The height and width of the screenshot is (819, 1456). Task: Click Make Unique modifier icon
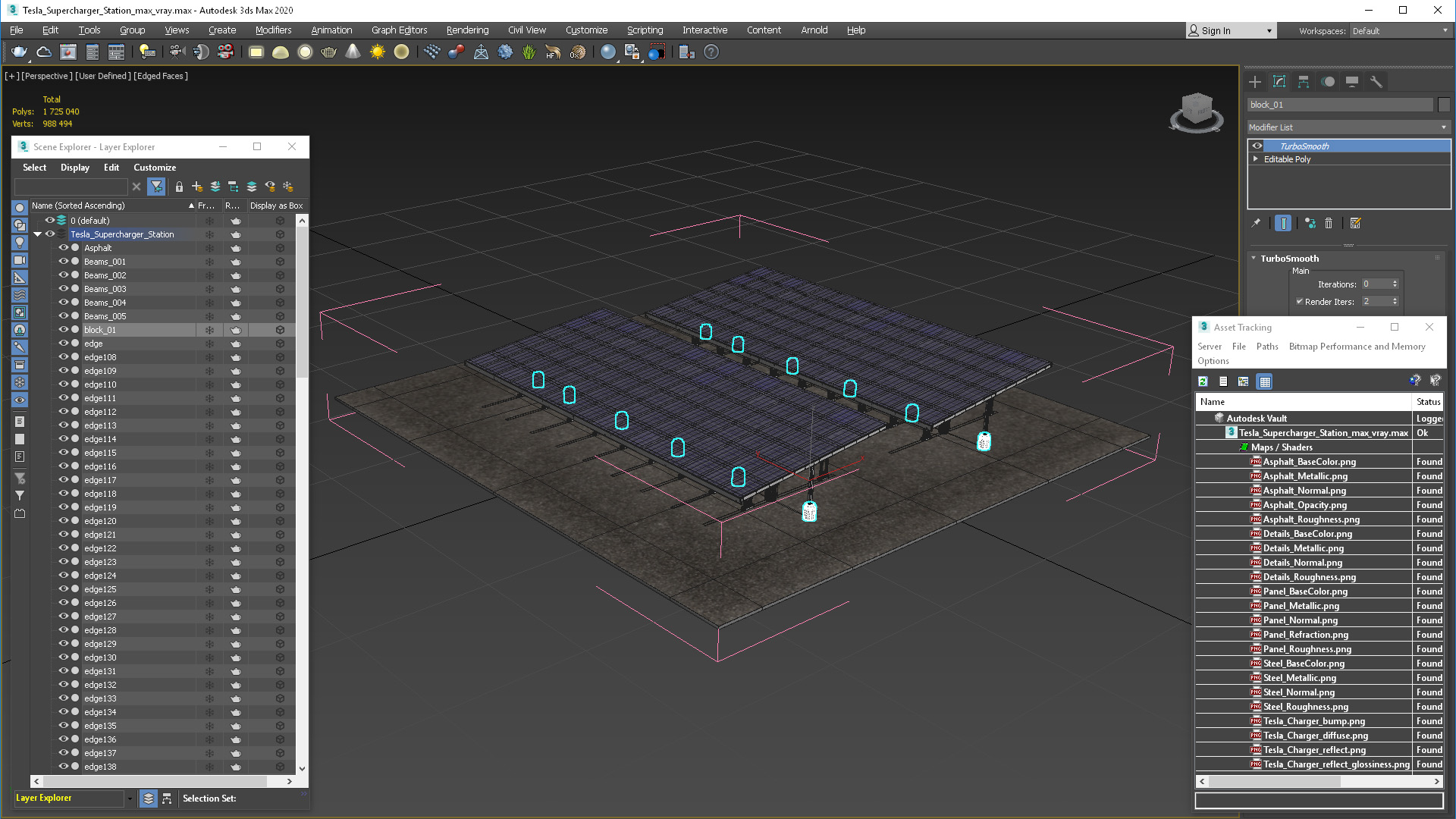tap(1310, 223)
